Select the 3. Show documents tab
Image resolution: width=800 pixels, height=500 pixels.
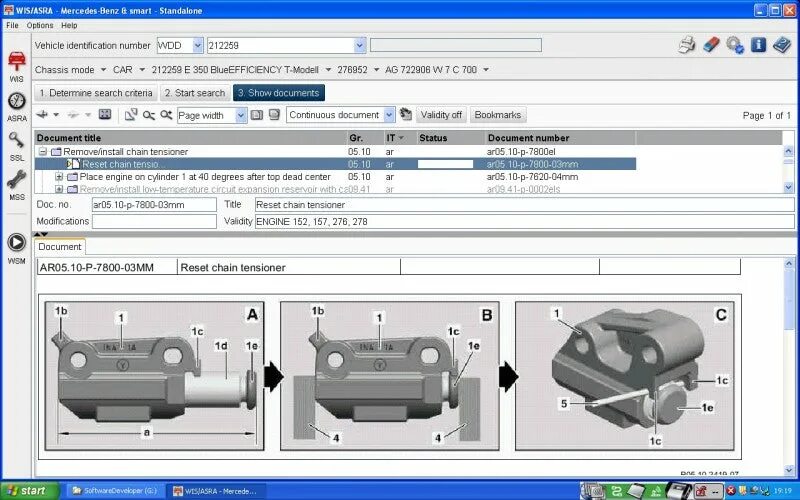pyautogui.click(x=279, y=93)
